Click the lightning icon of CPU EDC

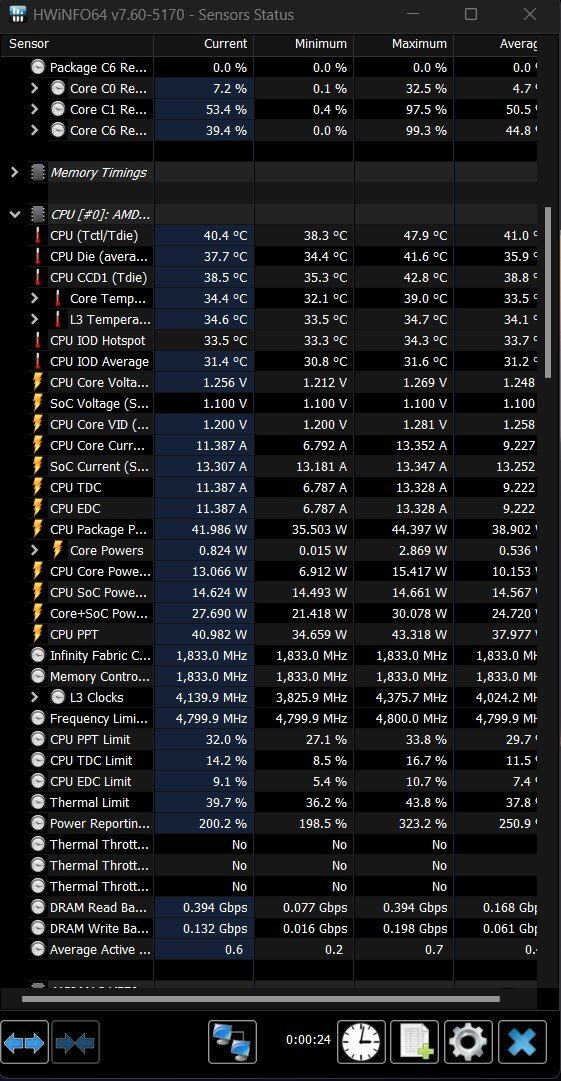coord(39,508)
